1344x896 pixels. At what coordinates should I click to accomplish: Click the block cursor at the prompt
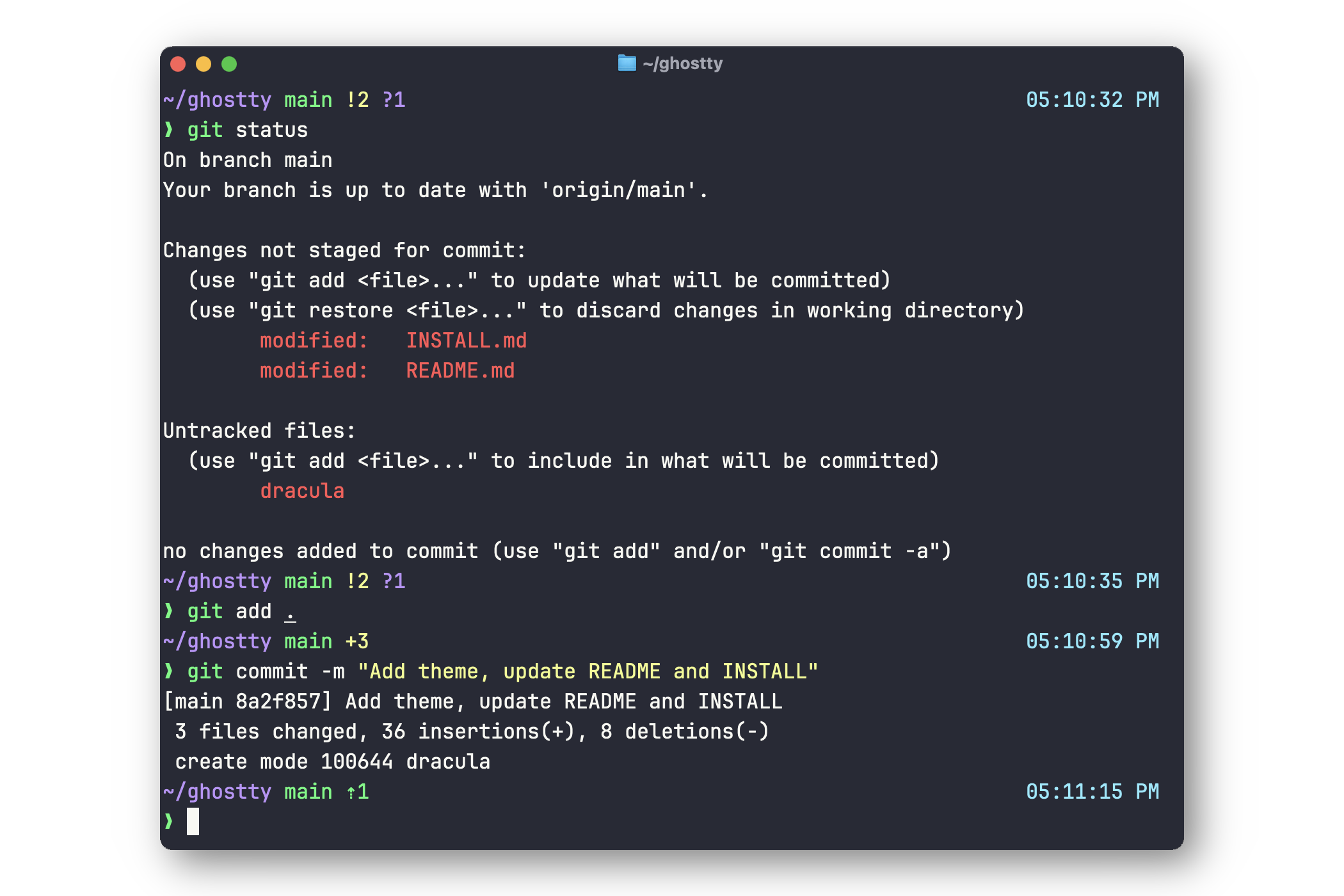tap(193, 821)
